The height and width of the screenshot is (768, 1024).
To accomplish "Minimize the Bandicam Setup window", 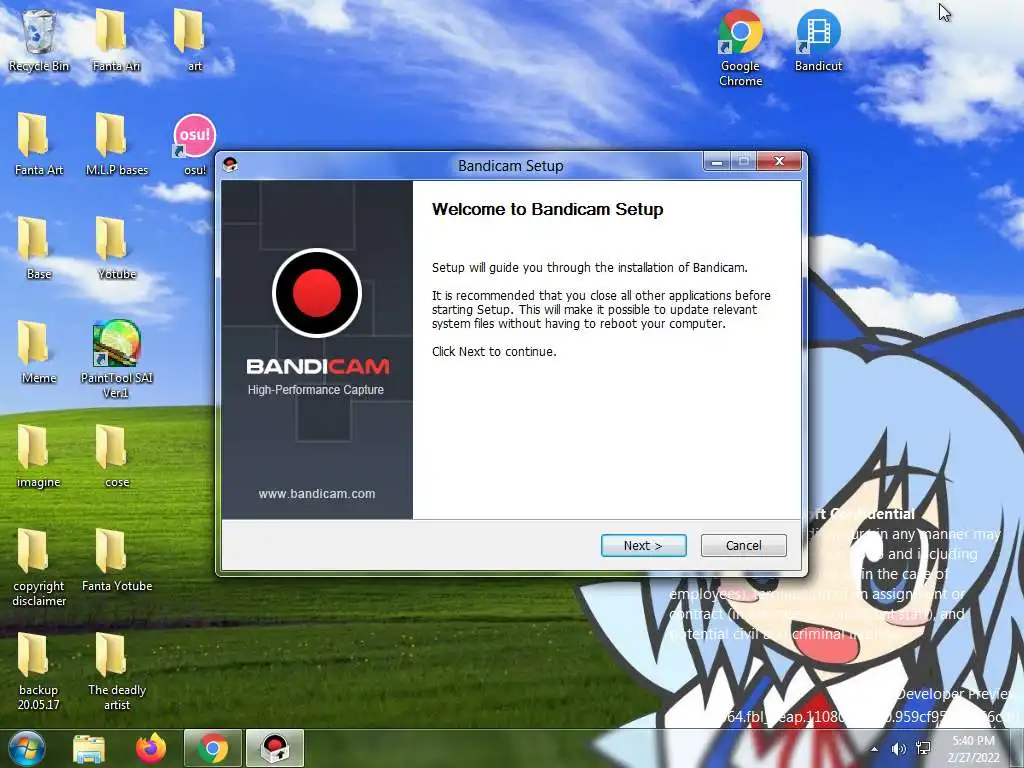I will point(717,161).
